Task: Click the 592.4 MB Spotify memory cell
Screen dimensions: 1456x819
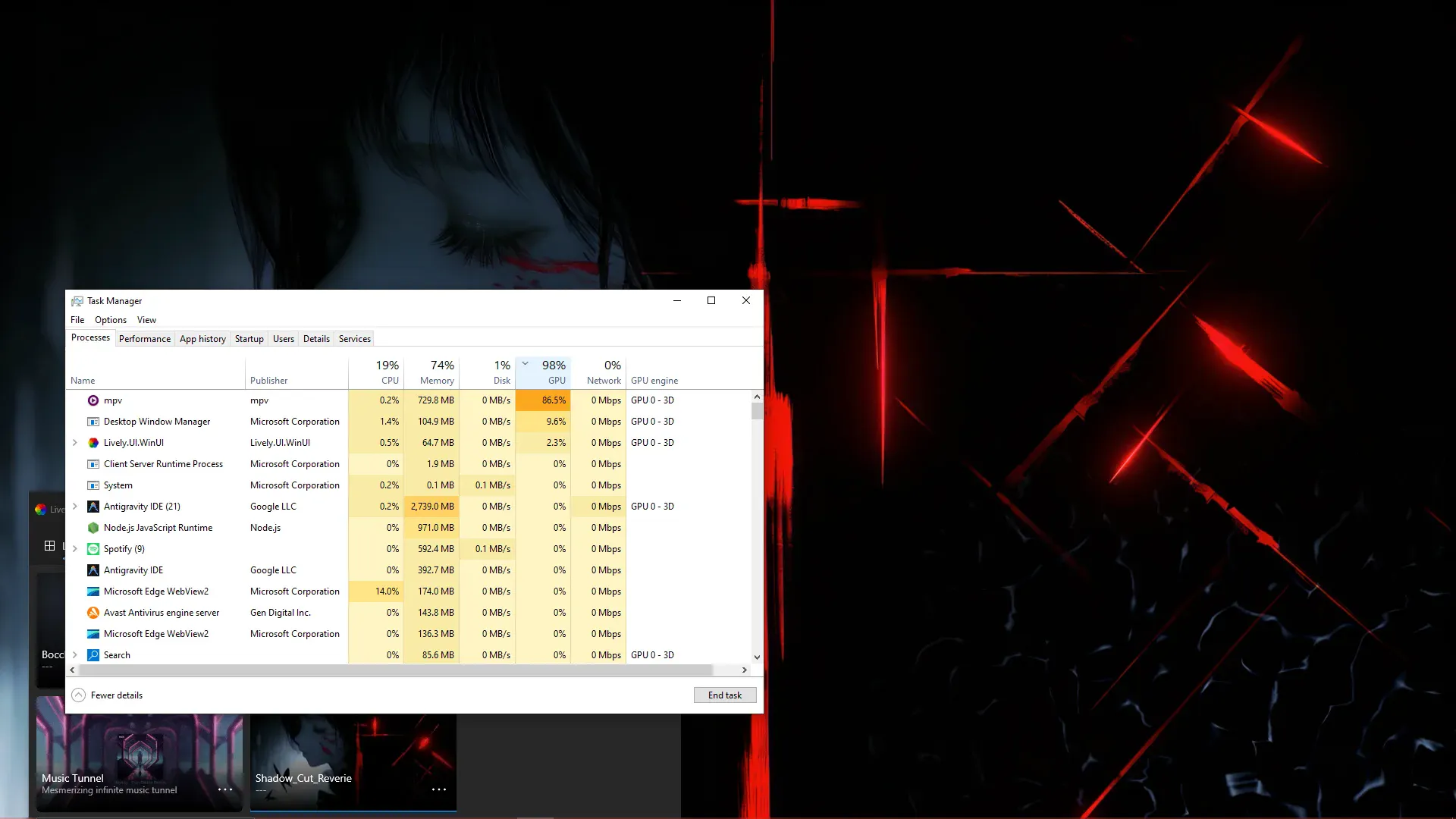Action: (x=431, y=549)
